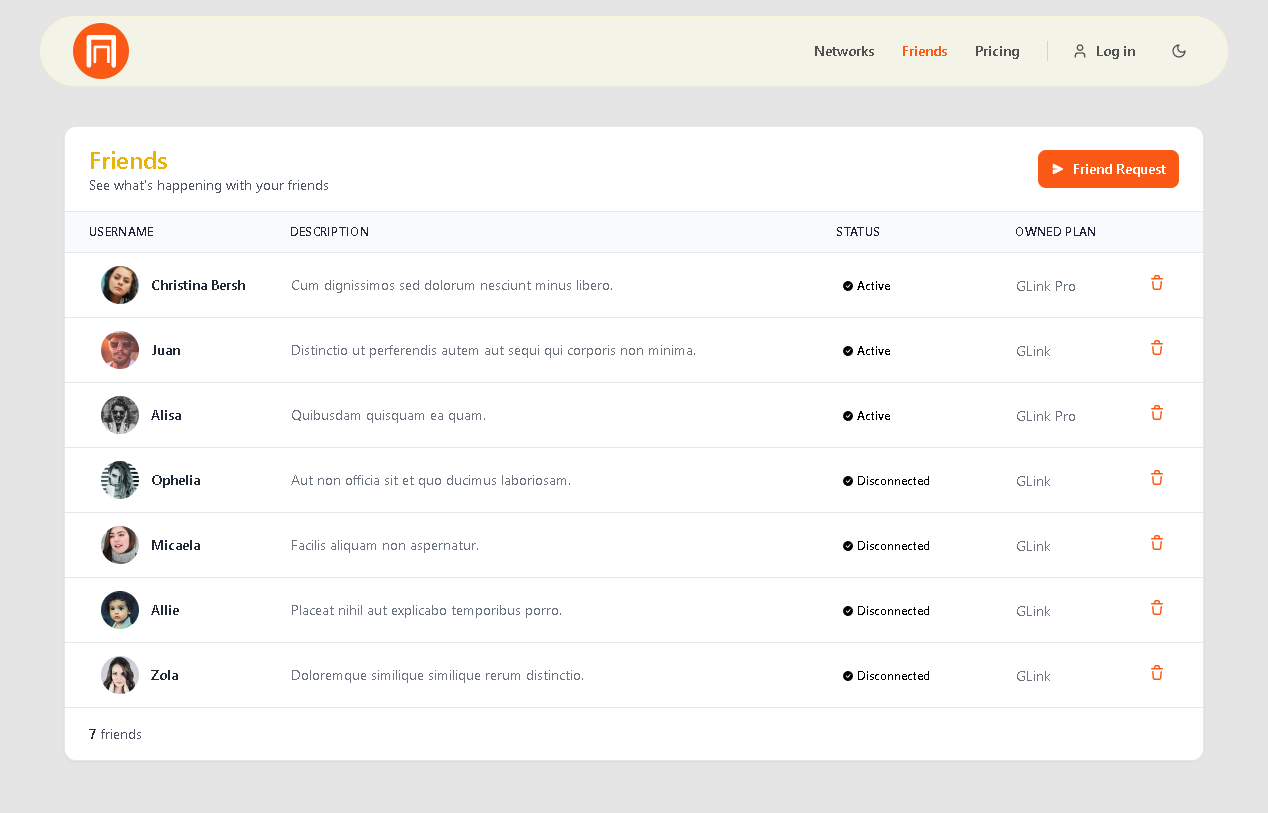Delete friend Ophelia with trash icon

click(x=1157, y=478)
